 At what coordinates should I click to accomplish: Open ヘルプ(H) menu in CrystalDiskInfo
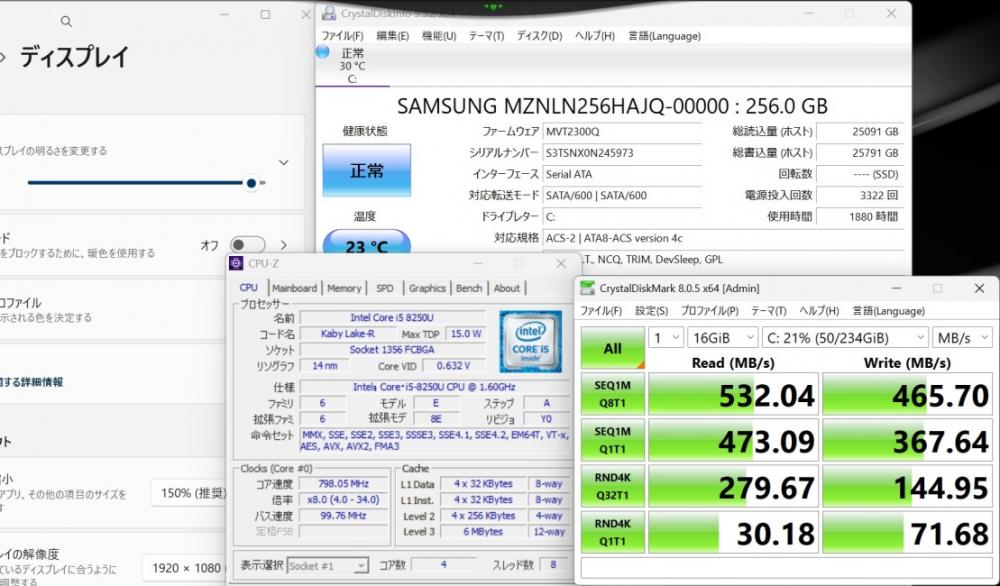click(x=594, y=36)
